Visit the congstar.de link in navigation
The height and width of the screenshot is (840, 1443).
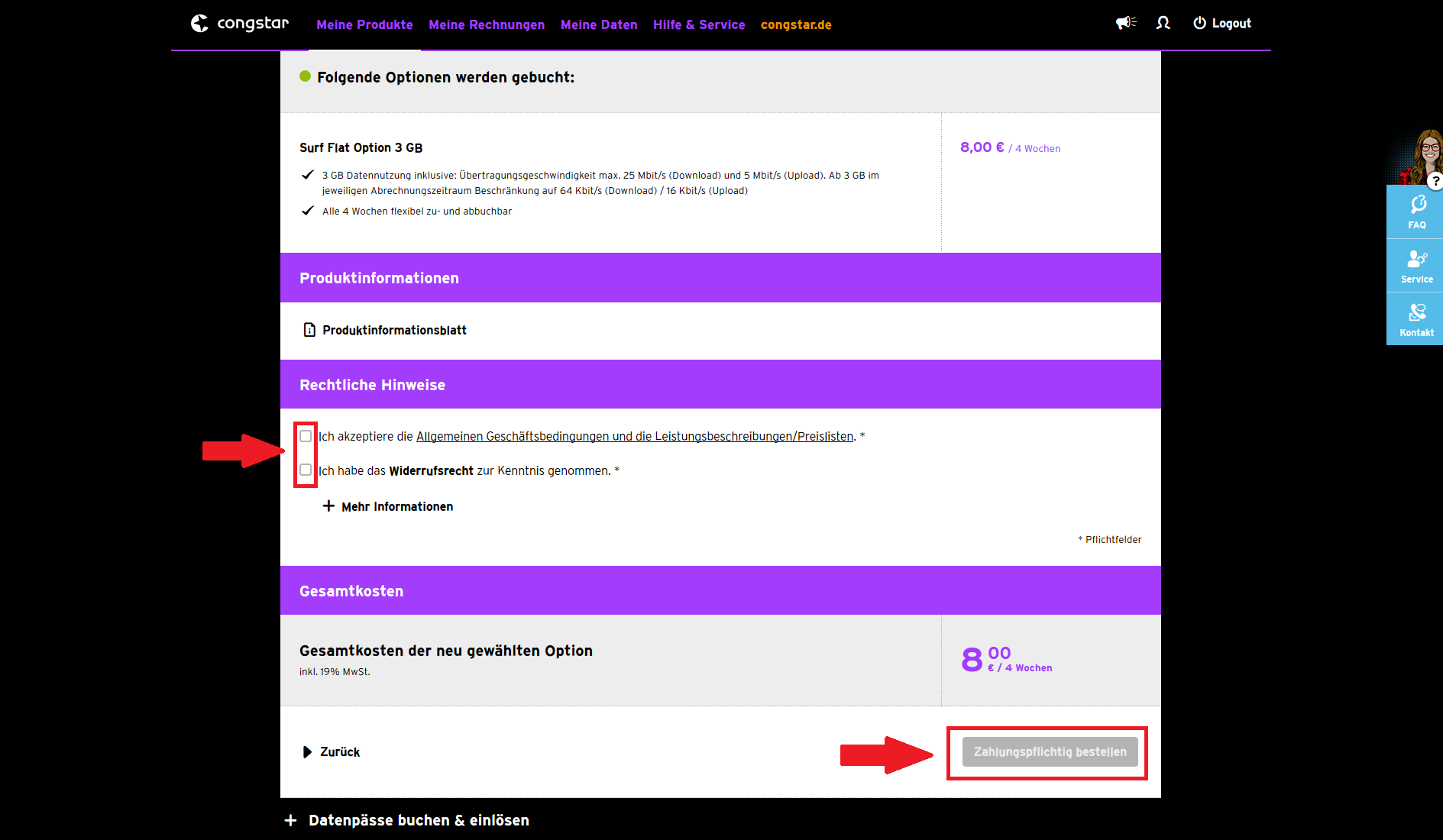[796, 24]
